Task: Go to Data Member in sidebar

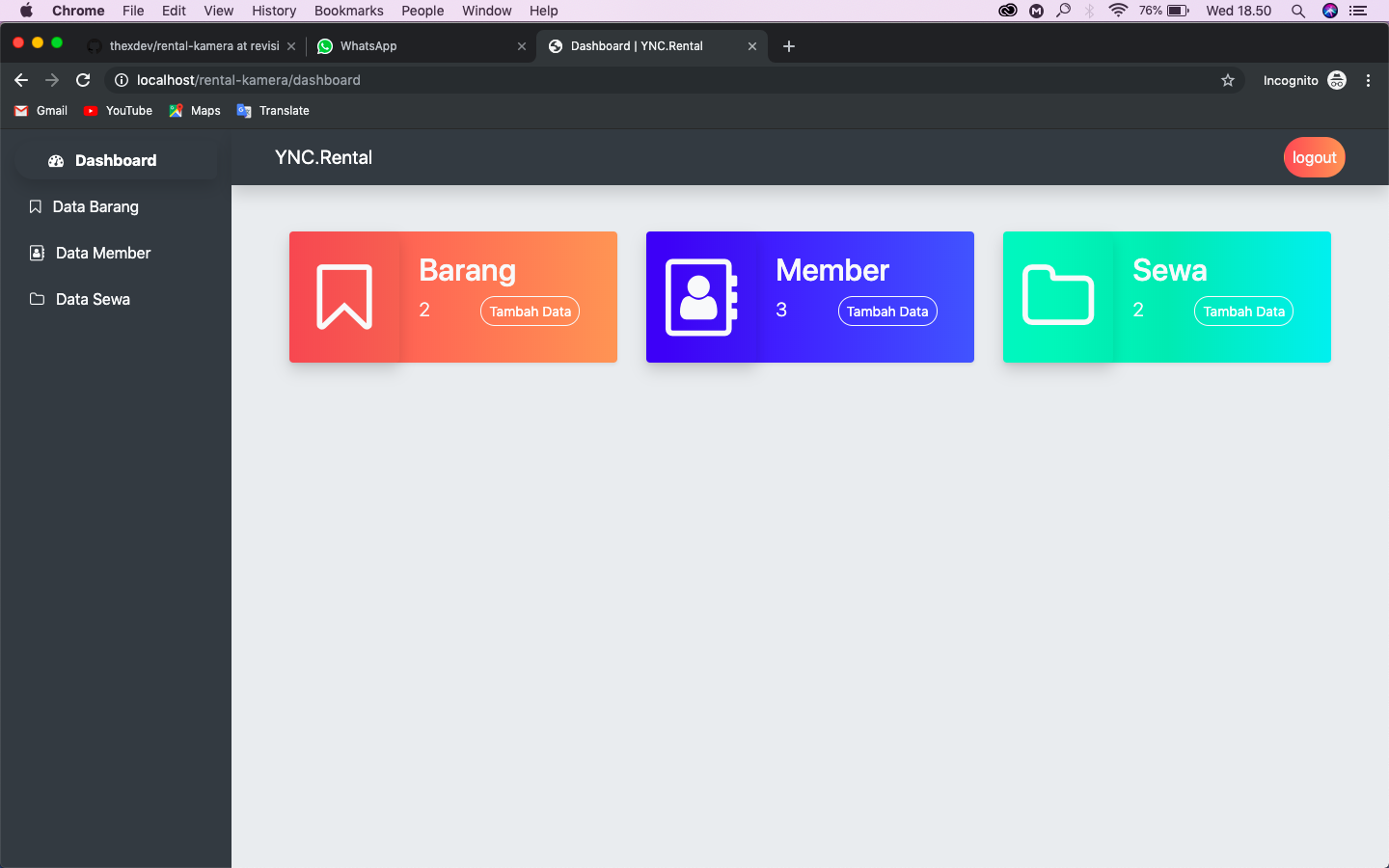Action: pyautogui.click(x=102, y=253)
